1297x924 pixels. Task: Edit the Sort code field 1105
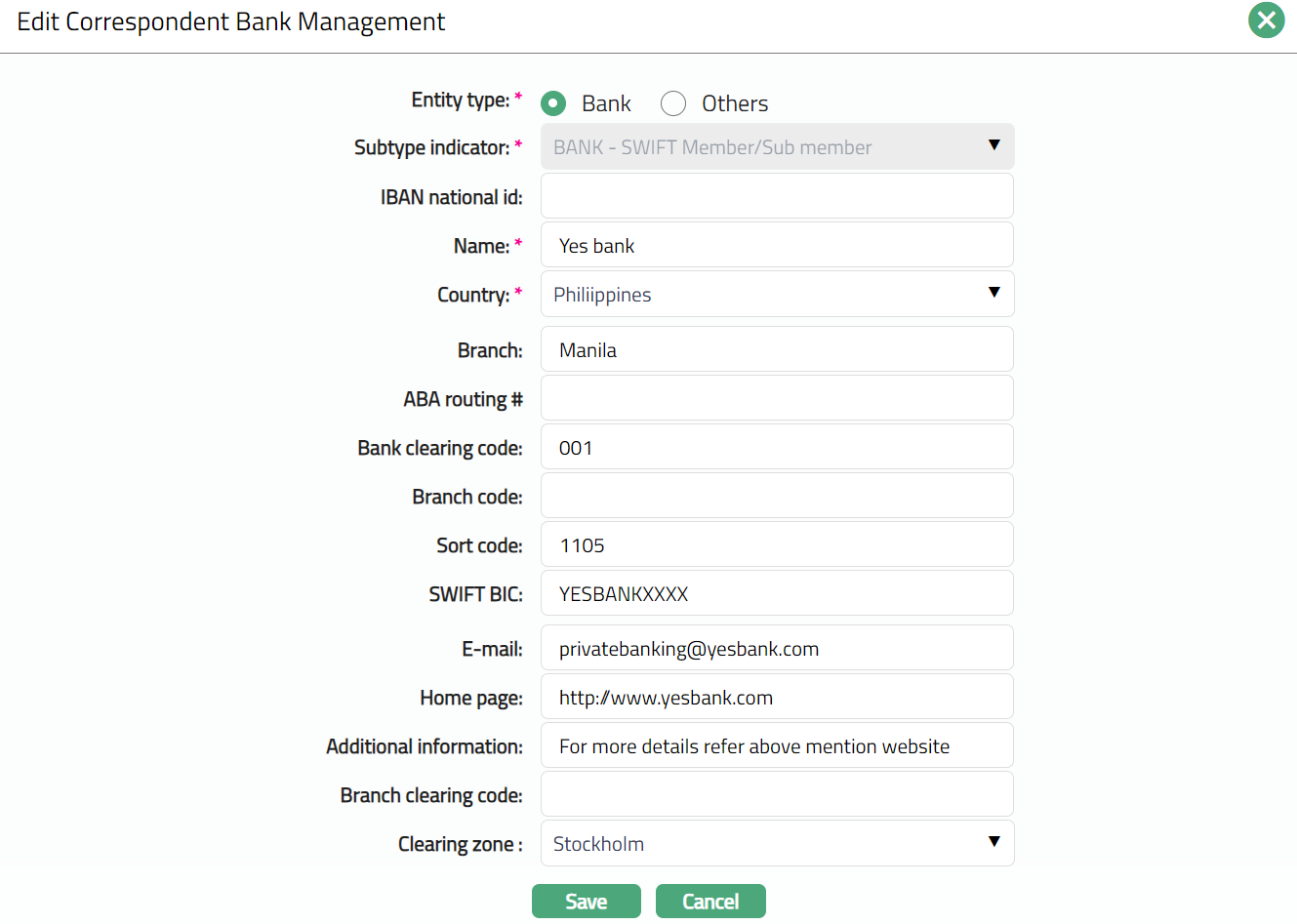tap(777, 544)
